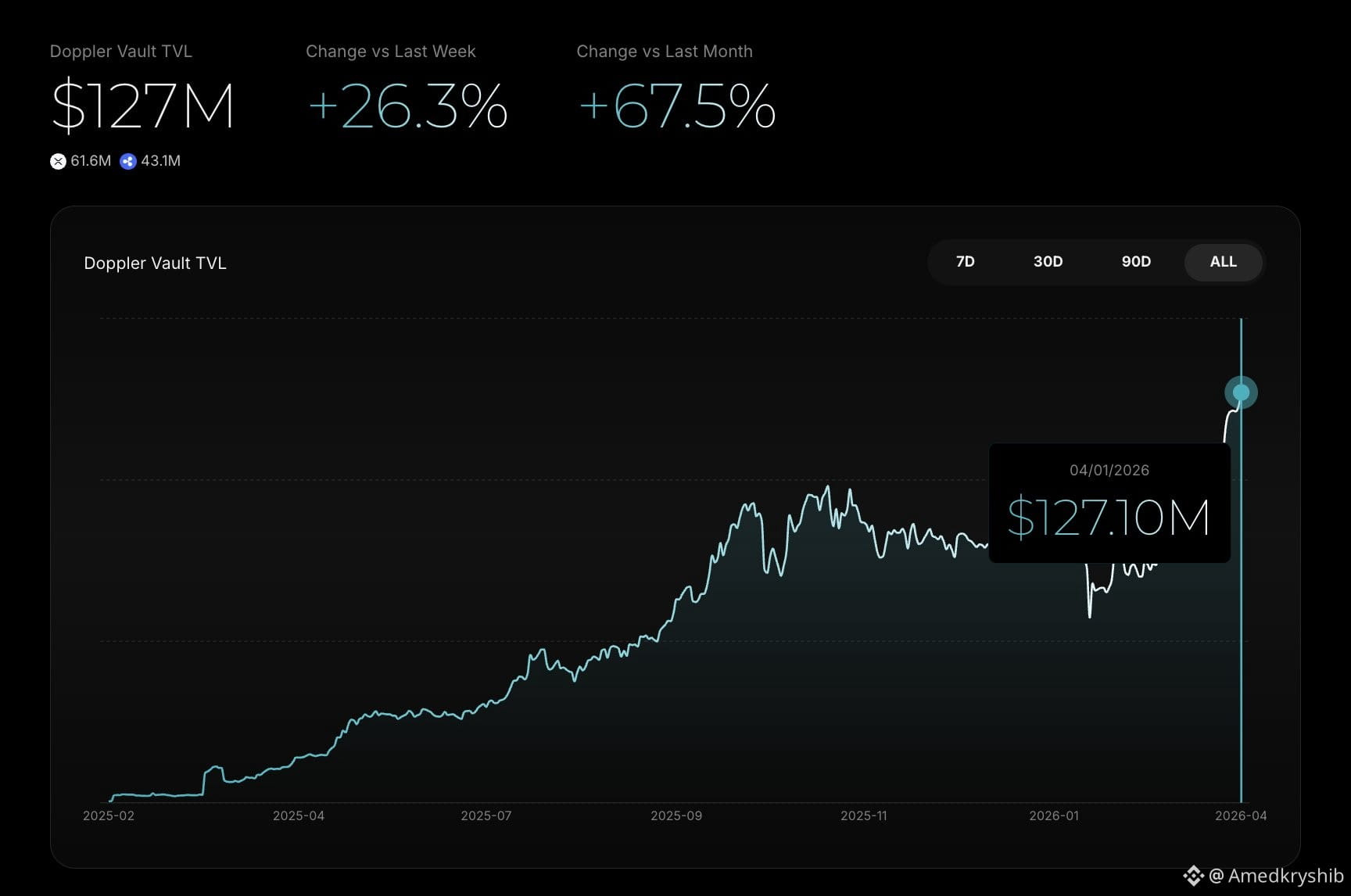
Task: Click the 04/01/2026 tooltip date
Action: 1109,470
